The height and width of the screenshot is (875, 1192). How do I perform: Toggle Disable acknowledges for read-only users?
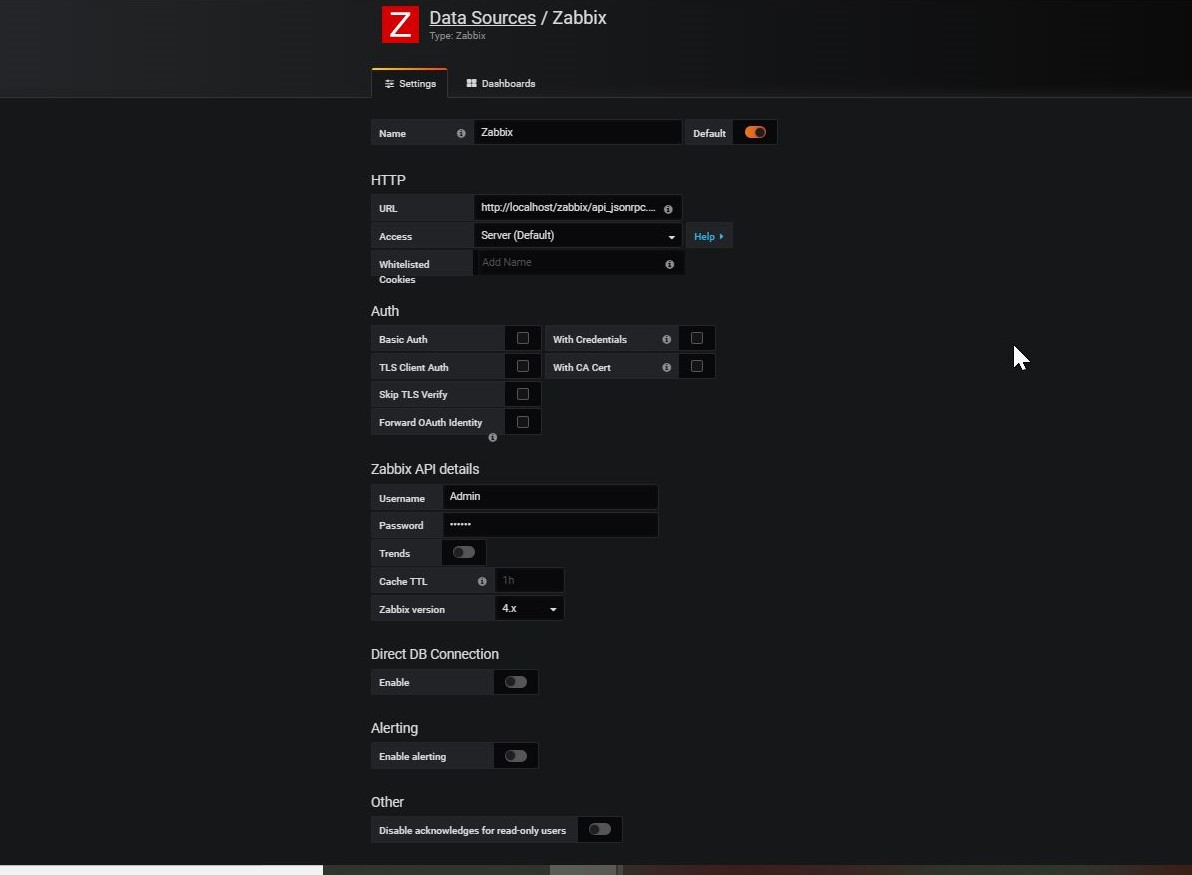(x=600, y=829)
